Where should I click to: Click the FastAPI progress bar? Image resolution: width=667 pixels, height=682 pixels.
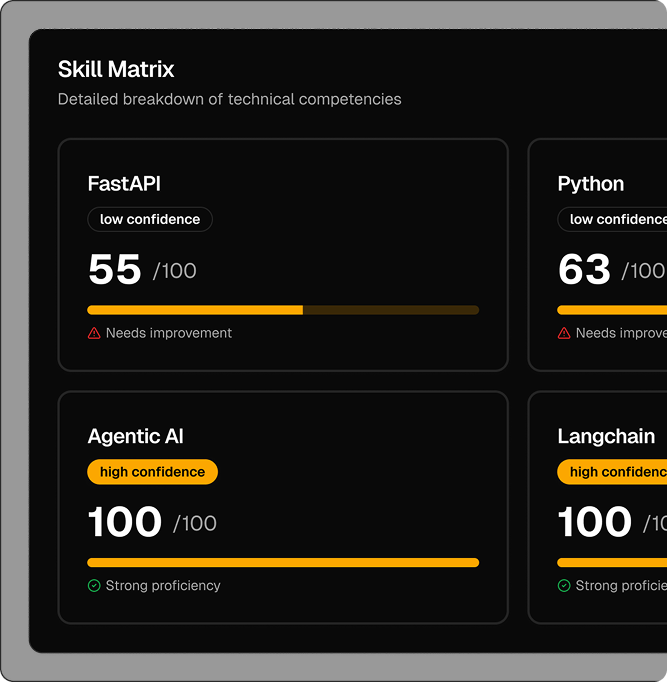283,310
